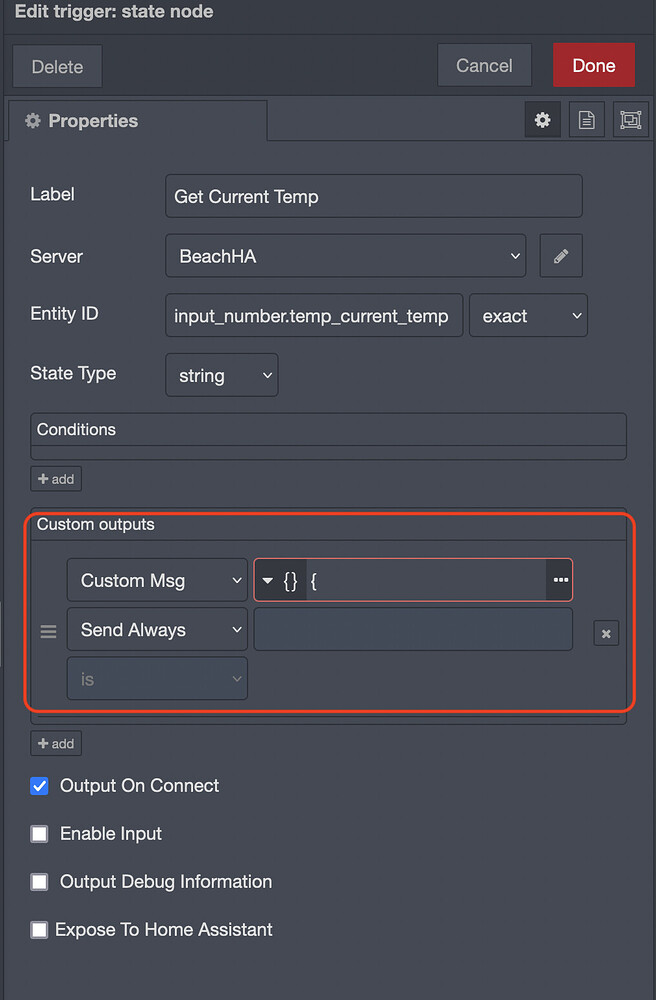
Task: Click the pencil icon to edit BeachHA server
Action: [x=560, y=256]
